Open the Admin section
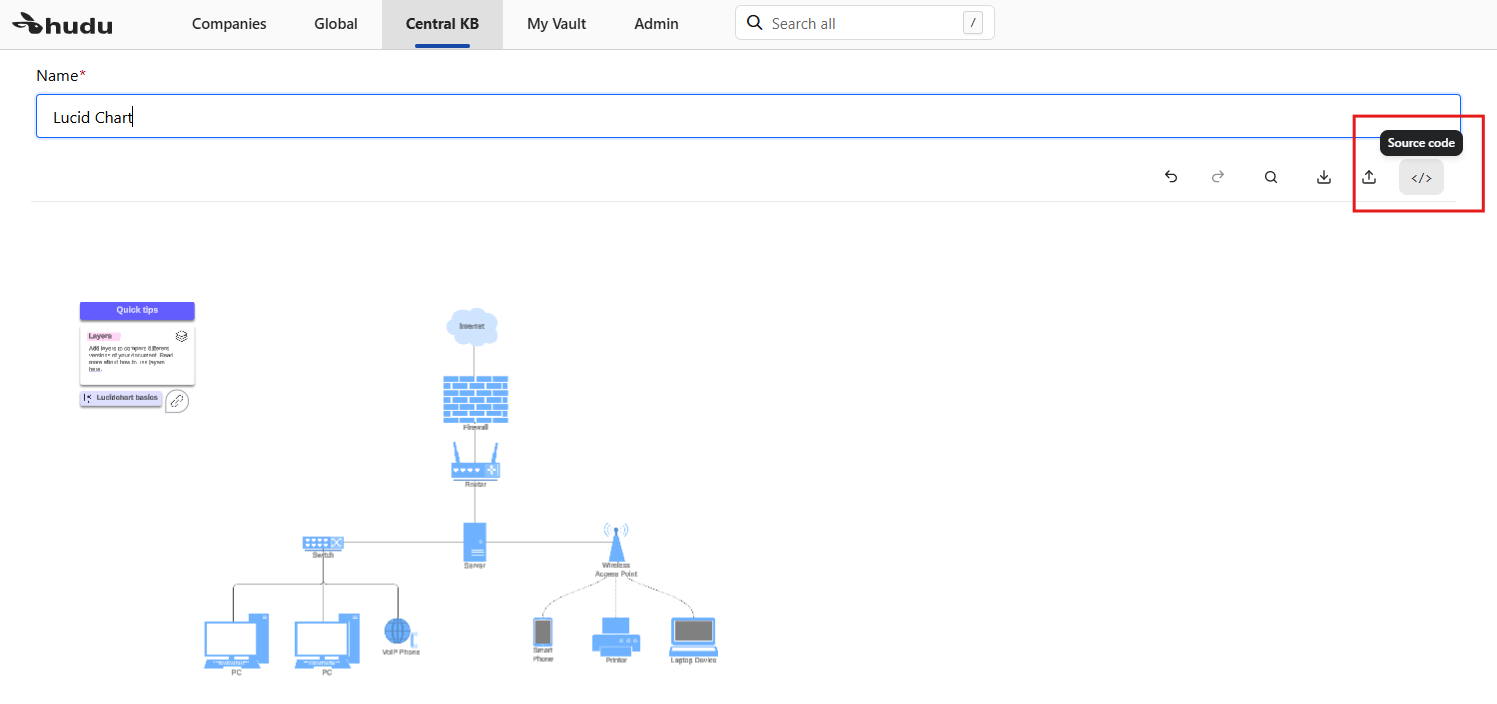 pyautogui.click(x=656, y=24)
